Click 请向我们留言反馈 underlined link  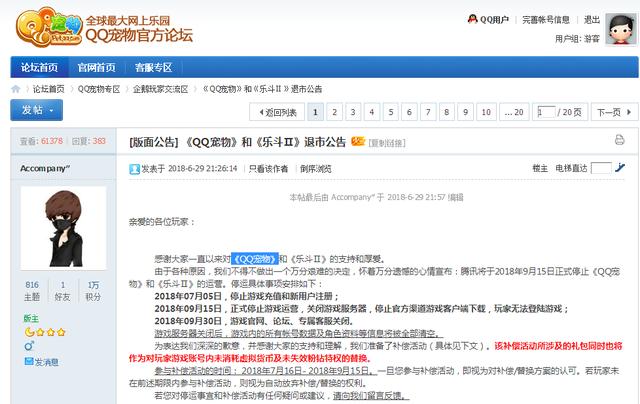point(371,395)
